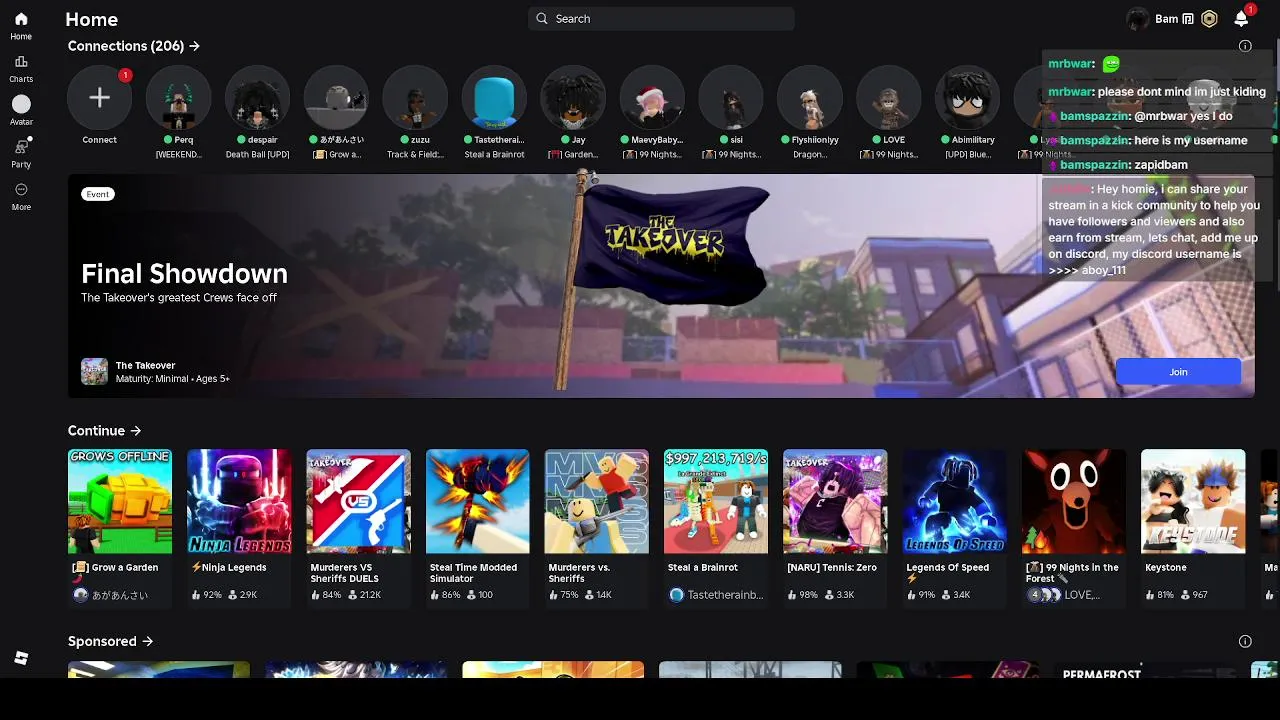The height and width of the screenshot is (720, 1280).
Task: Click the Event badge on banner
Action: click(x=98, y=194)
